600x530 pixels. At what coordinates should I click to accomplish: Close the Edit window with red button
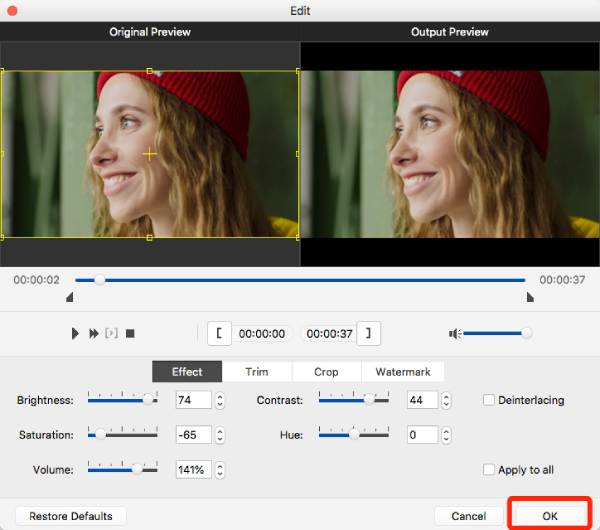(x=12, y=10)
